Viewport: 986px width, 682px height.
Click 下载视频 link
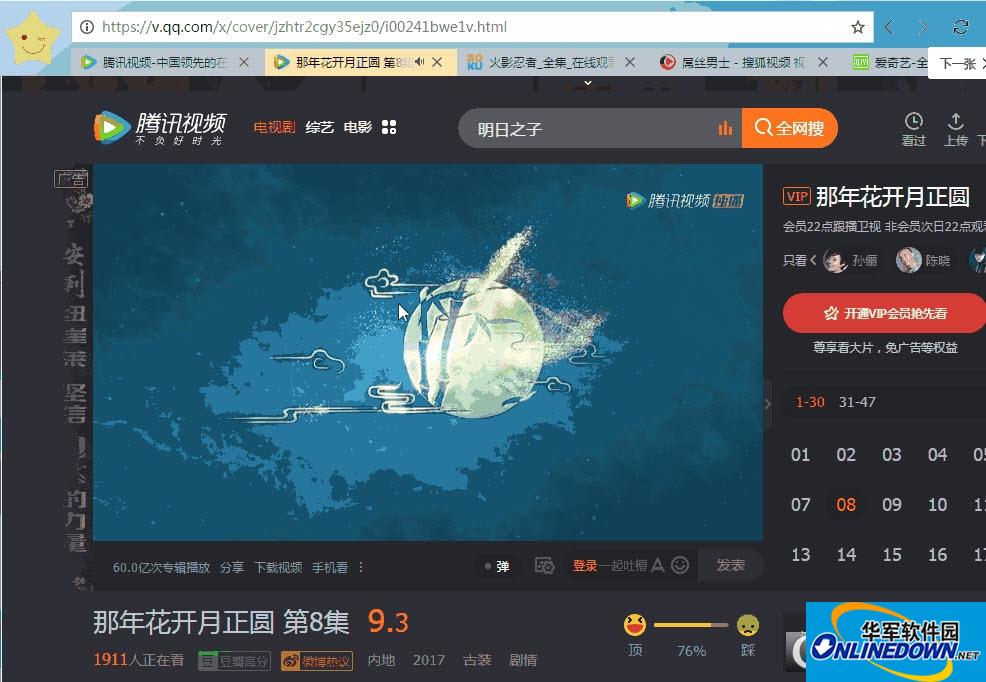pyautogui.click(x=278, y=568)
